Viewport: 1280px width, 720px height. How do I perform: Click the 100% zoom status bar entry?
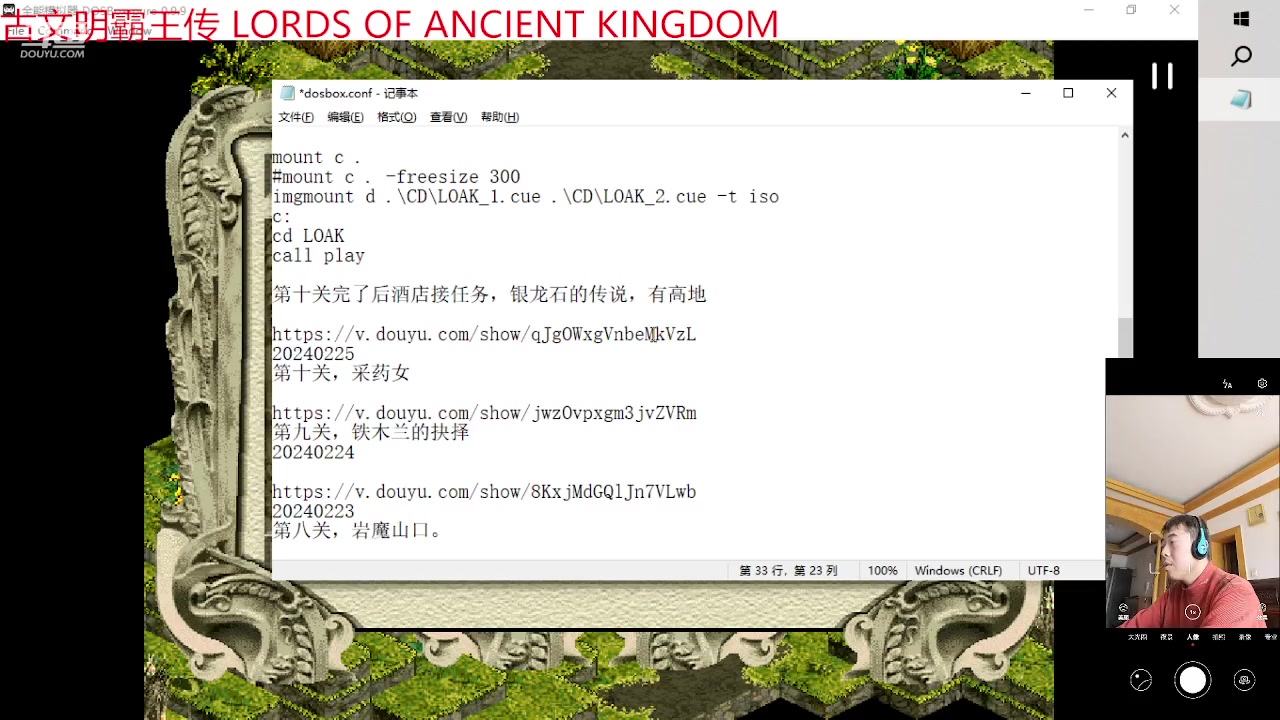tap(882, 571)
